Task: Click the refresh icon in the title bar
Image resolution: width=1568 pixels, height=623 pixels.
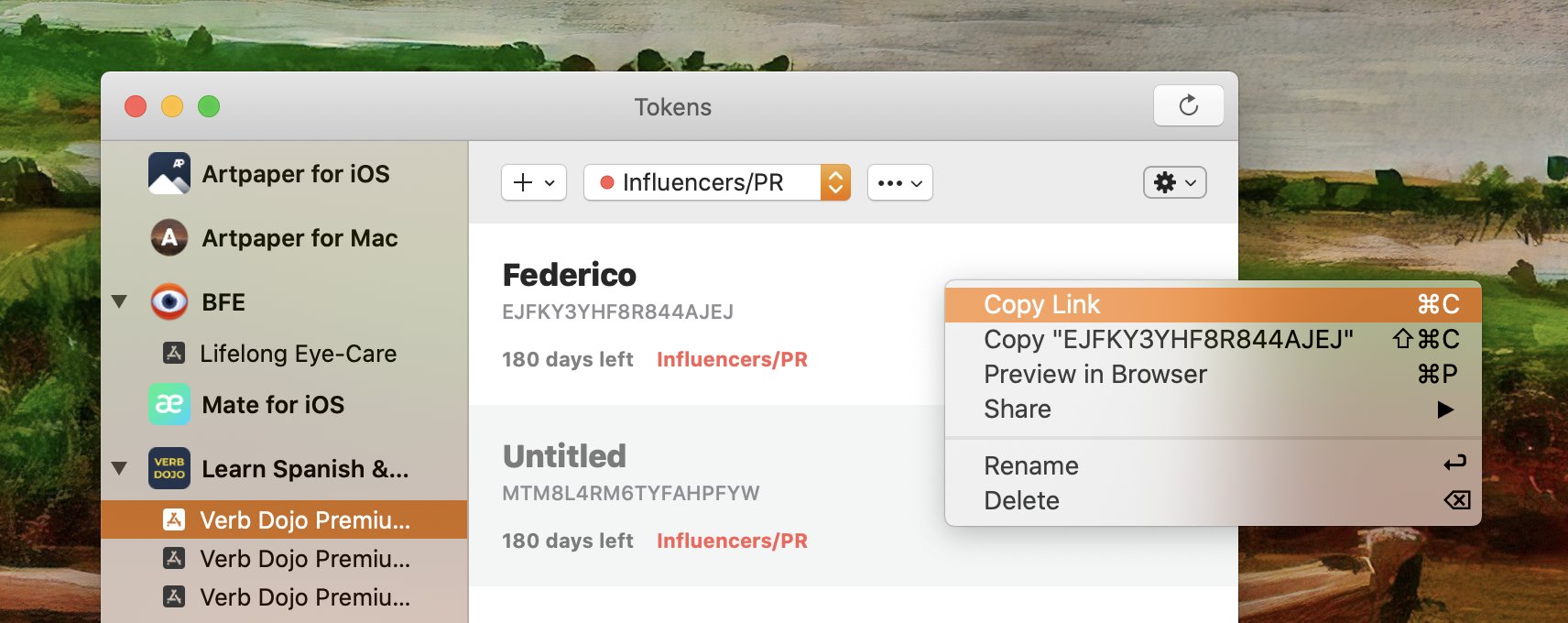Action: point(1188,105)
